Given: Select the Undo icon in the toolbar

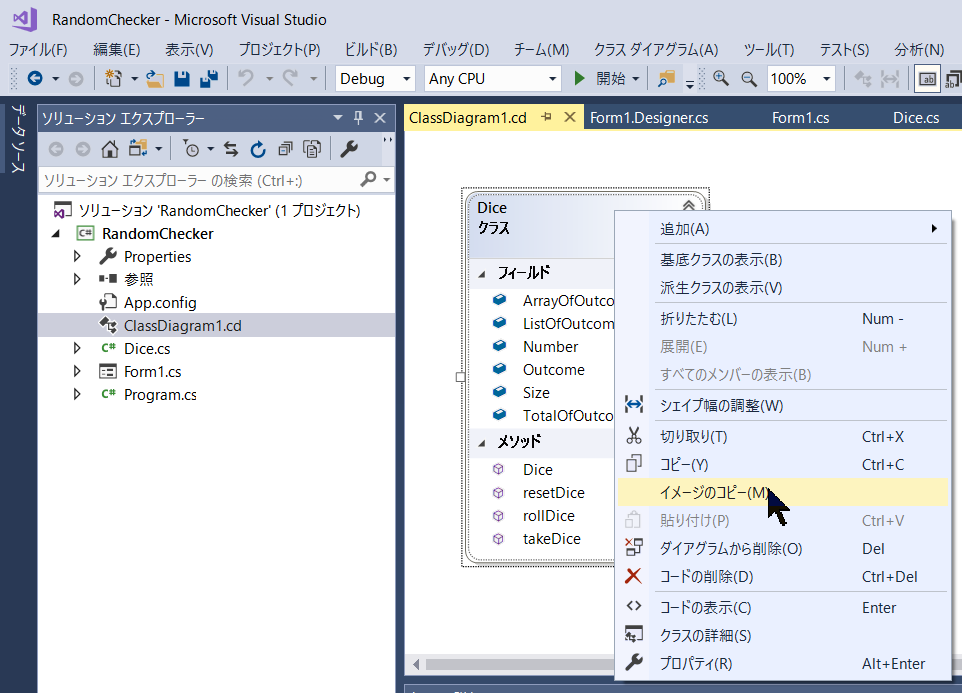Looking at the screenshot, I should [x=244, y=78].
